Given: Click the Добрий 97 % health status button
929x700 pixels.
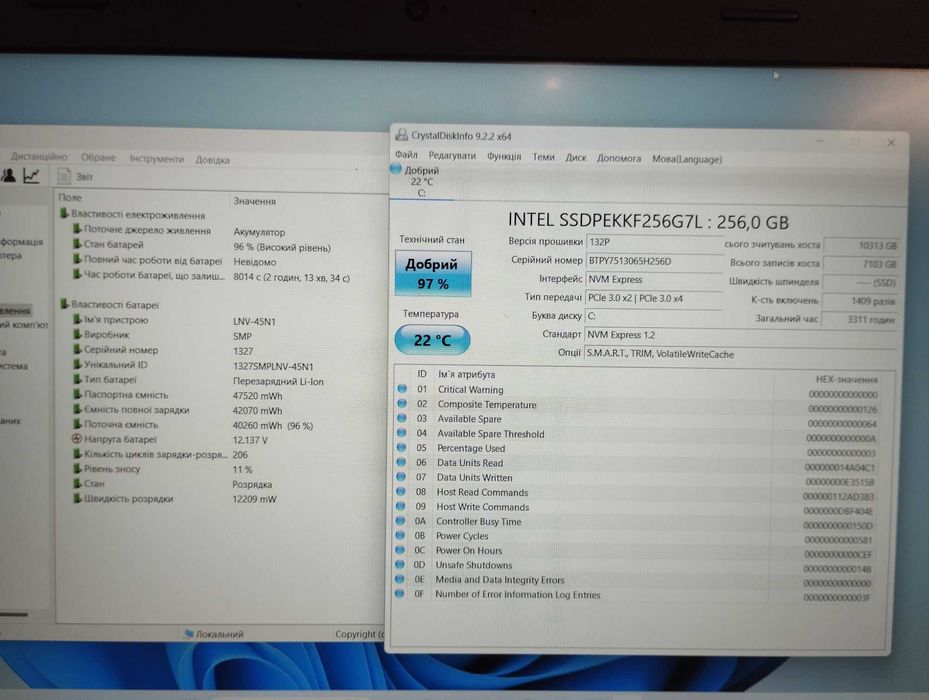Looking at the screenshot, I should [x=433, y=274].
